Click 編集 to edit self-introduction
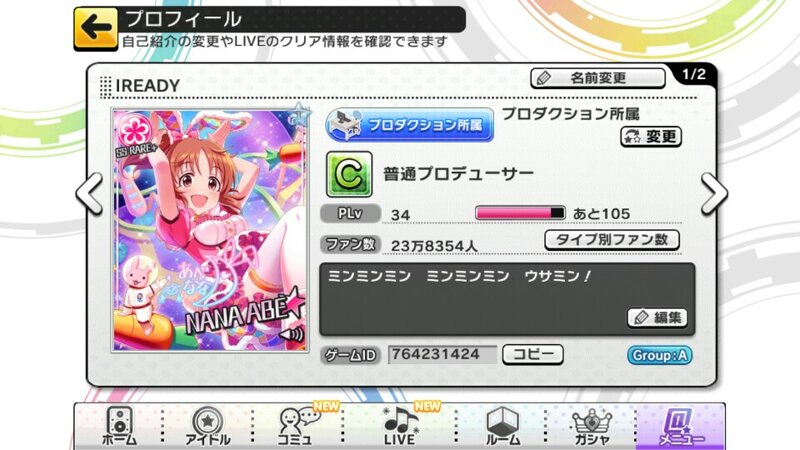The width and height of the screenshot is (800, 450). [x=657, y=318]
